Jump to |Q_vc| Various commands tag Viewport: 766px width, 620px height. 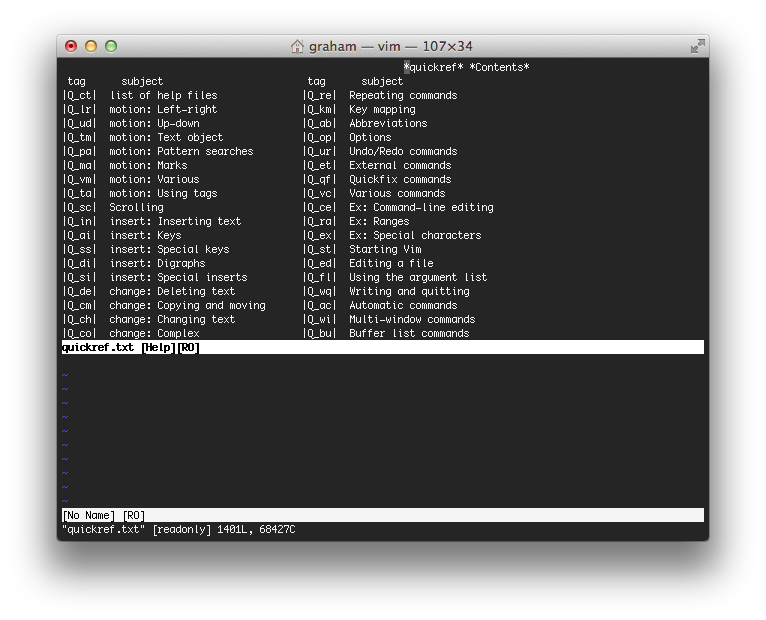[x=319, y=193]
